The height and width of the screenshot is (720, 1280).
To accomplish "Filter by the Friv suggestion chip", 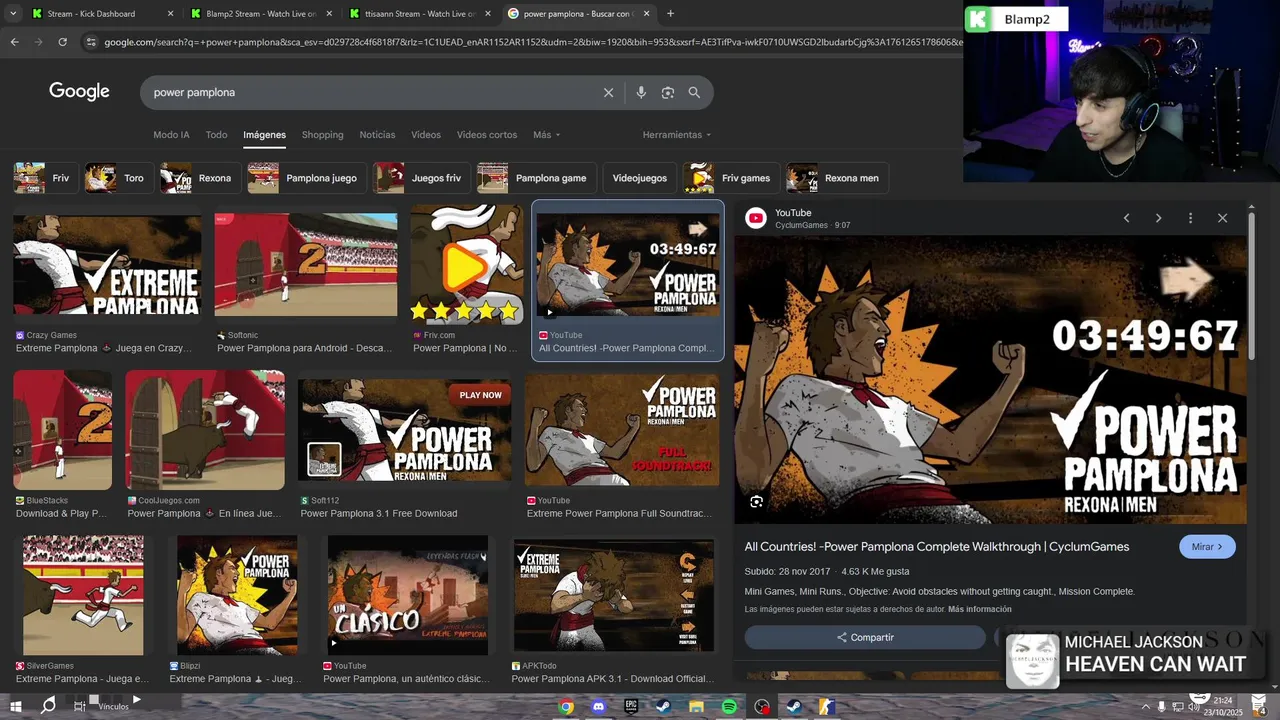I will (46, 178).
